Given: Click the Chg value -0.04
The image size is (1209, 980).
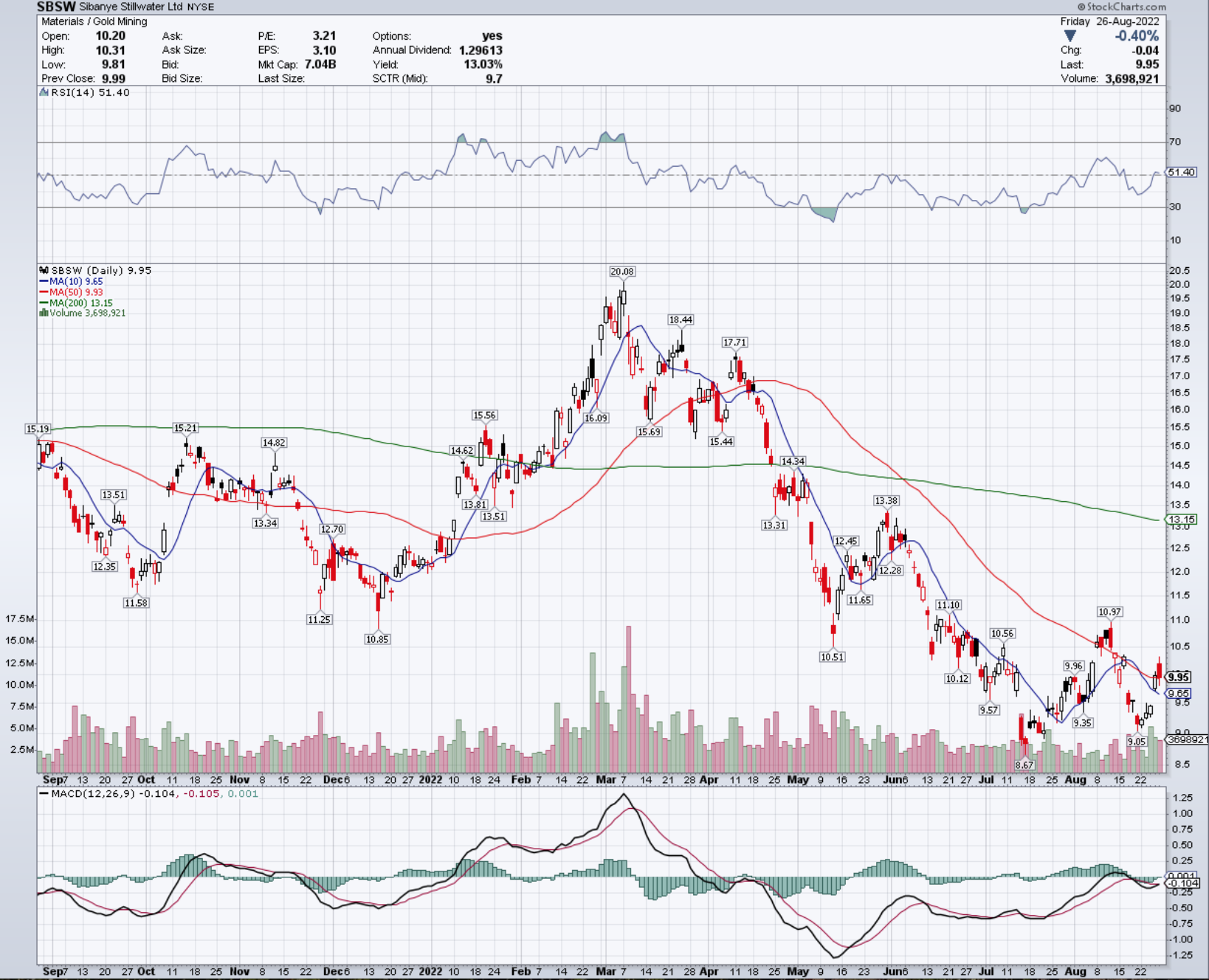Looking at the screenshot, I should [1146, 50].
